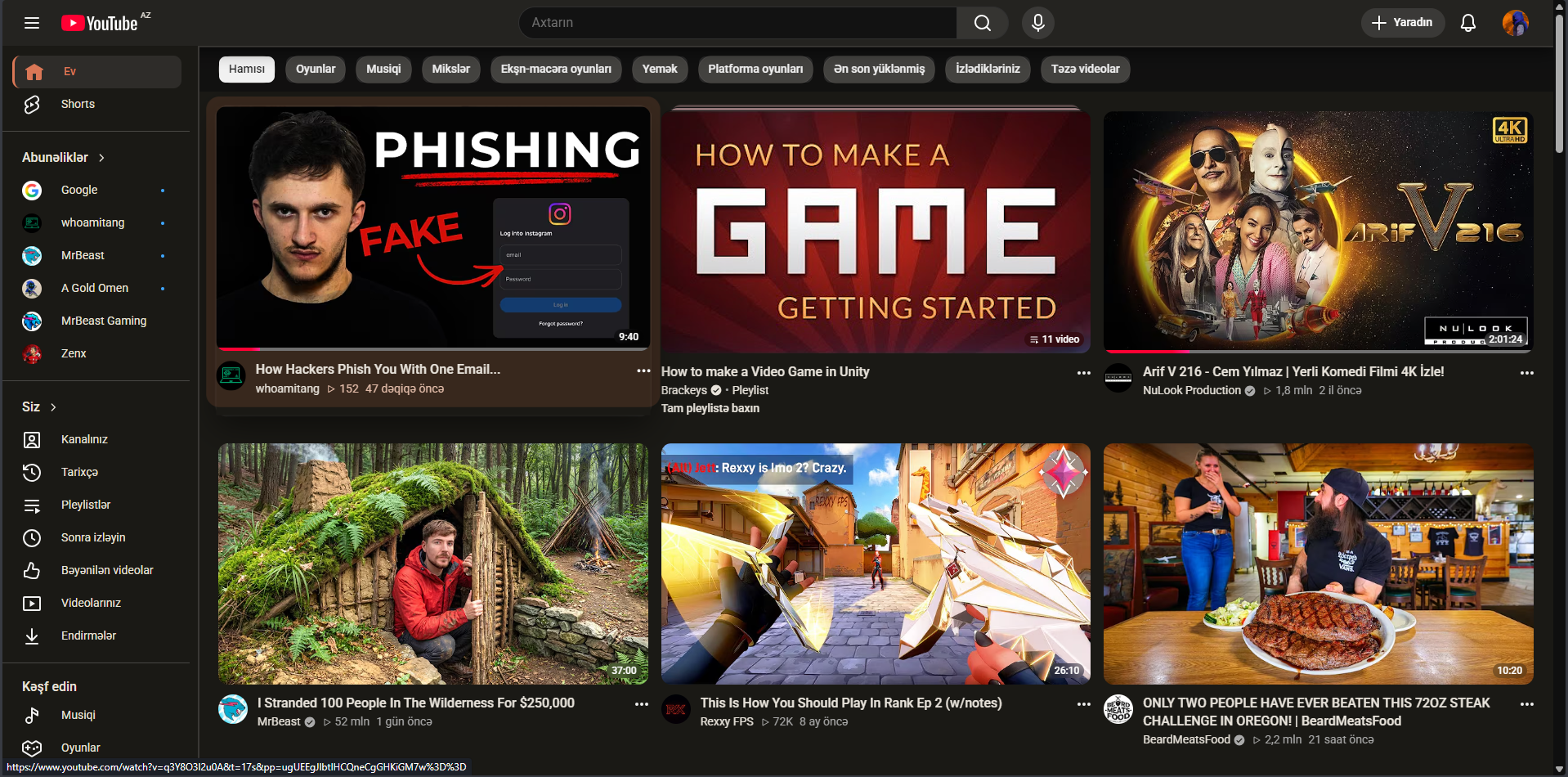Open the Google channel avatar in subscriptions
1568x777 pixels.
pyautogui.click(x=32, y=190)
